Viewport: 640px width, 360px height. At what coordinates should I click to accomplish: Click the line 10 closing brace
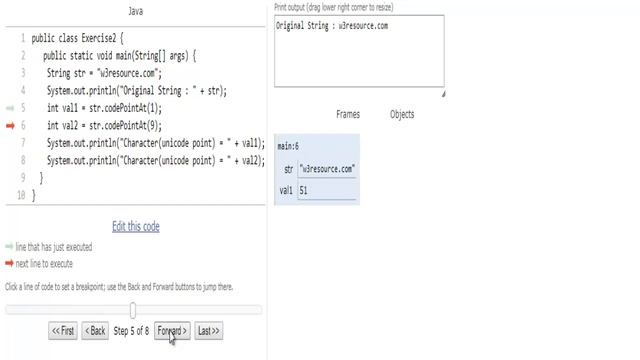click(33, 196)
